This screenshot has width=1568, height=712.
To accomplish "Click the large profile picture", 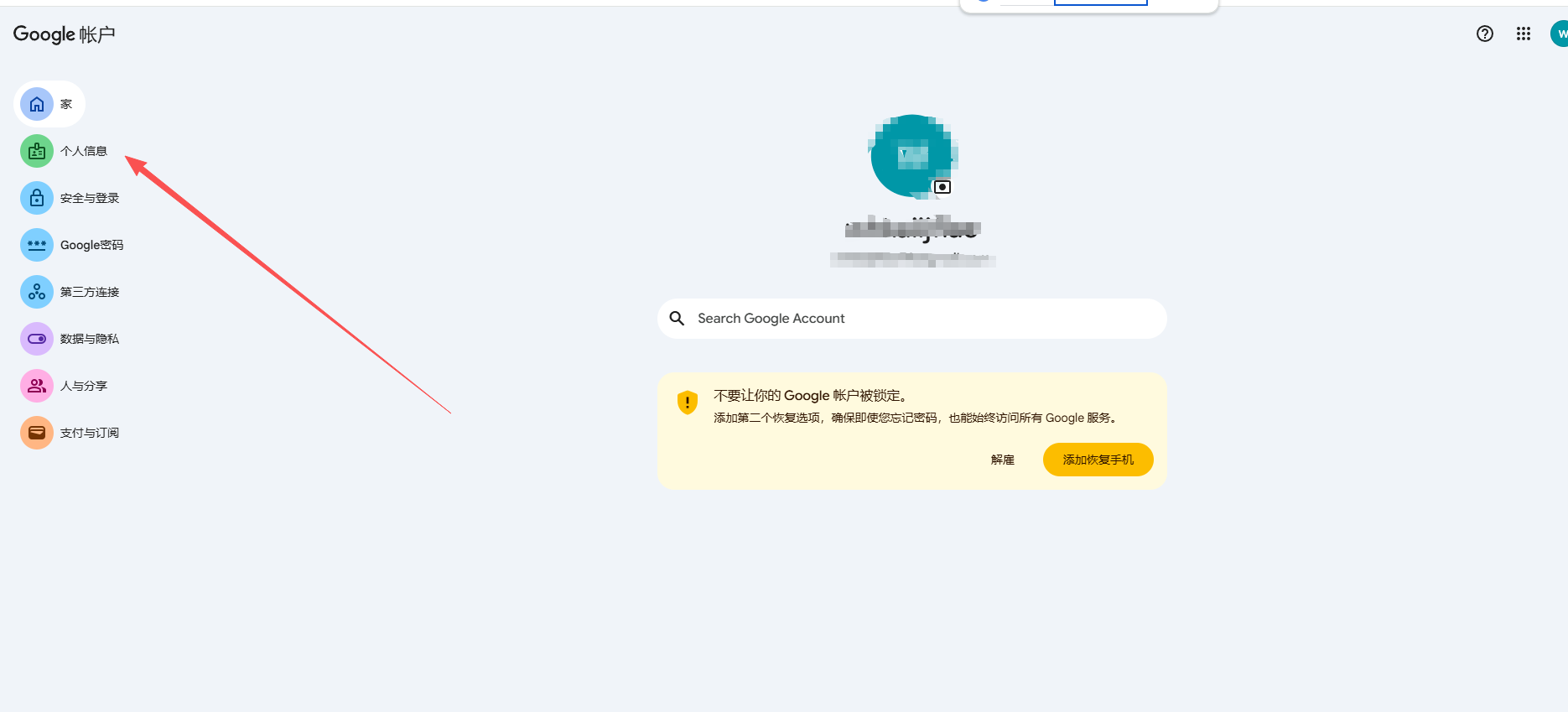I will point(912,156).
